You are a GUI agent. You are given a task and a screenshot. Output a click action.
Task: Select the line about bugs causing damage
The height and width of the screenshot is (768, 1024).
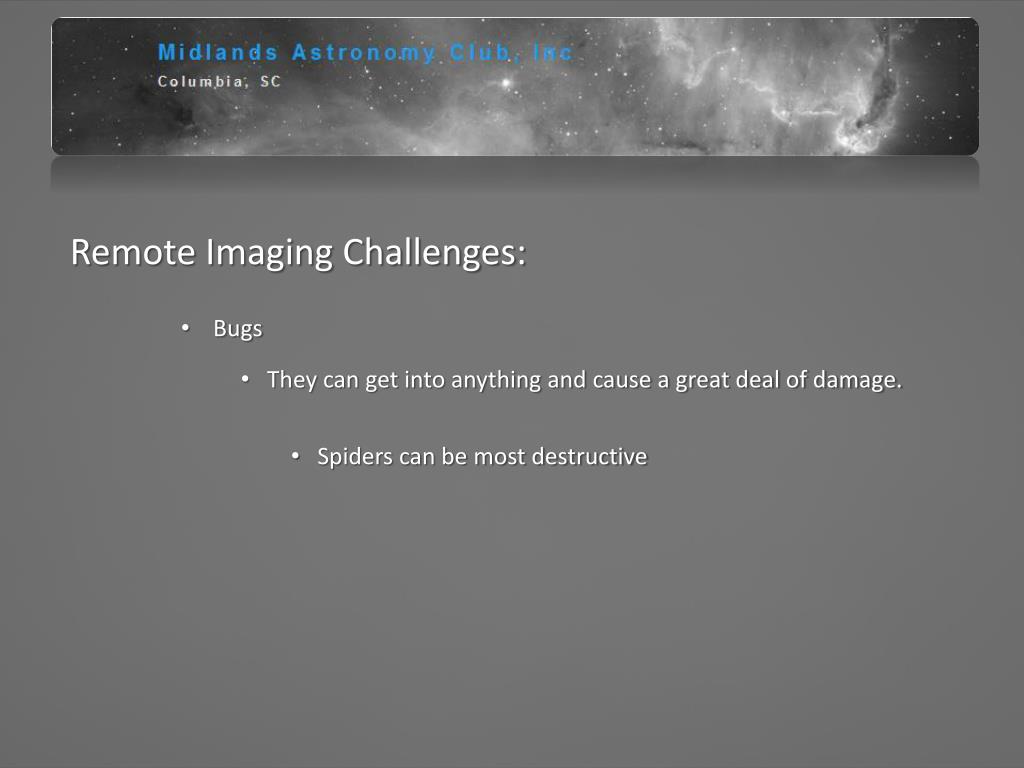tap(584, 380)
